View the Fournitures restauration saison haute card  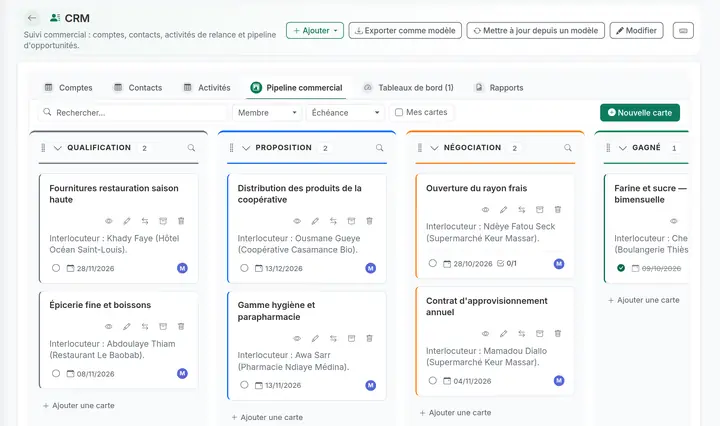[x=109, y=221]
